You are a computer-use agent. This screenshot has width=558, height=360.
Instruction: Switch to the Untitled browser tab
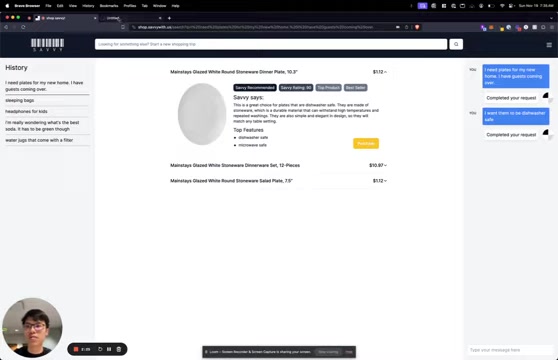[x=131, y=18]
